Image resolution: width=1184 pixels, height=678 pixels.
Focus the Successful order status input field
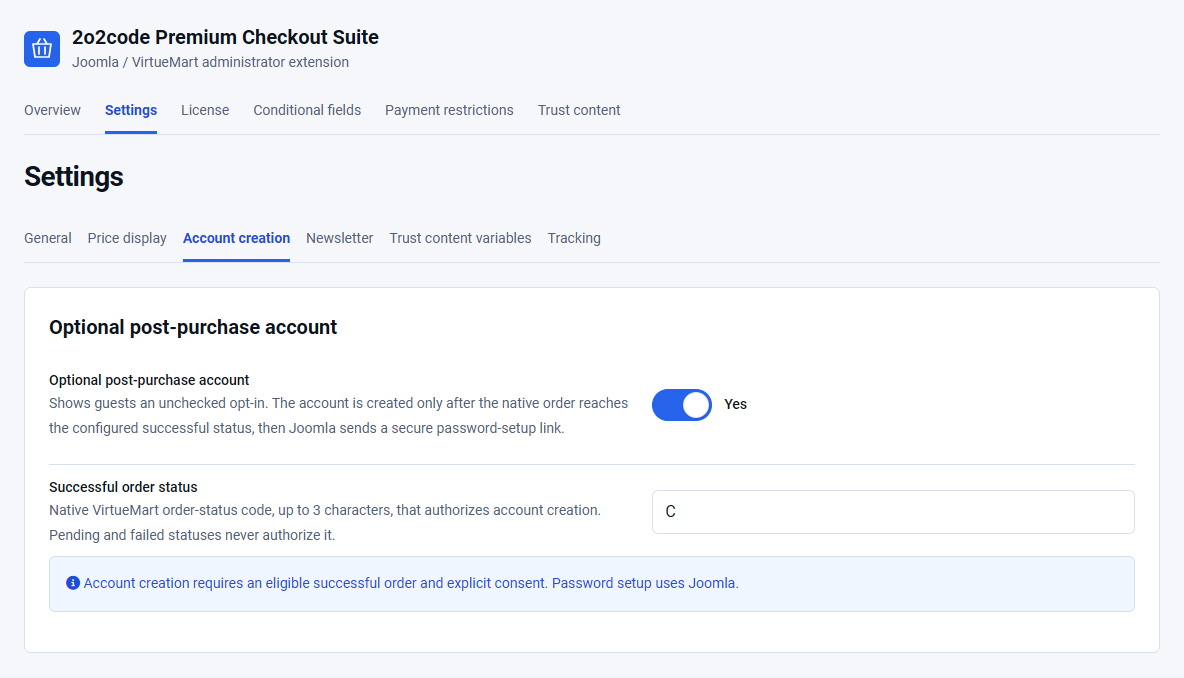click(x=893, y=512)
